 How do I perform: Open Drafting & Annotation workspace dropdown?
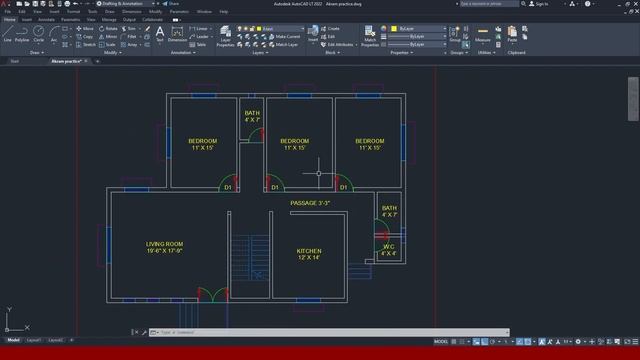point(126,4)
